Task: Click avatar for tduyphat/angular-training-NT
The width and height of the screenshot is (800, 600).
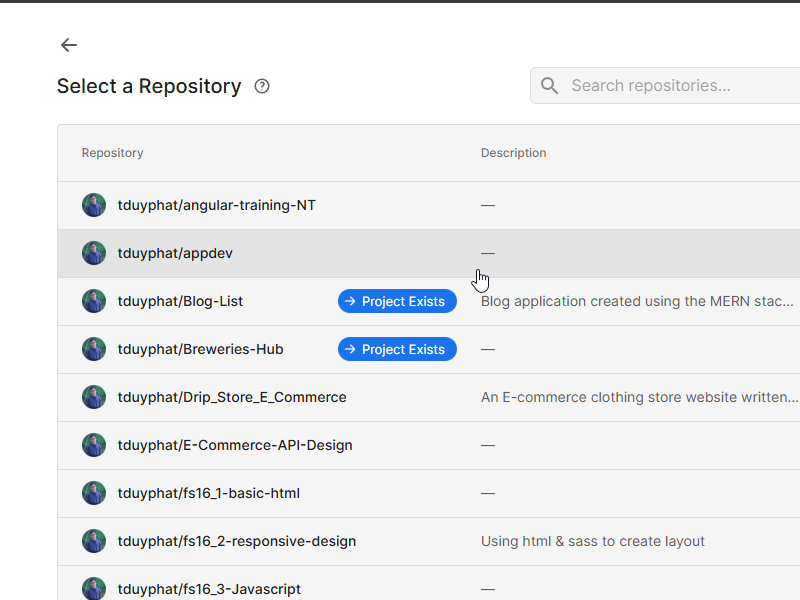Action: click(94, 205)
